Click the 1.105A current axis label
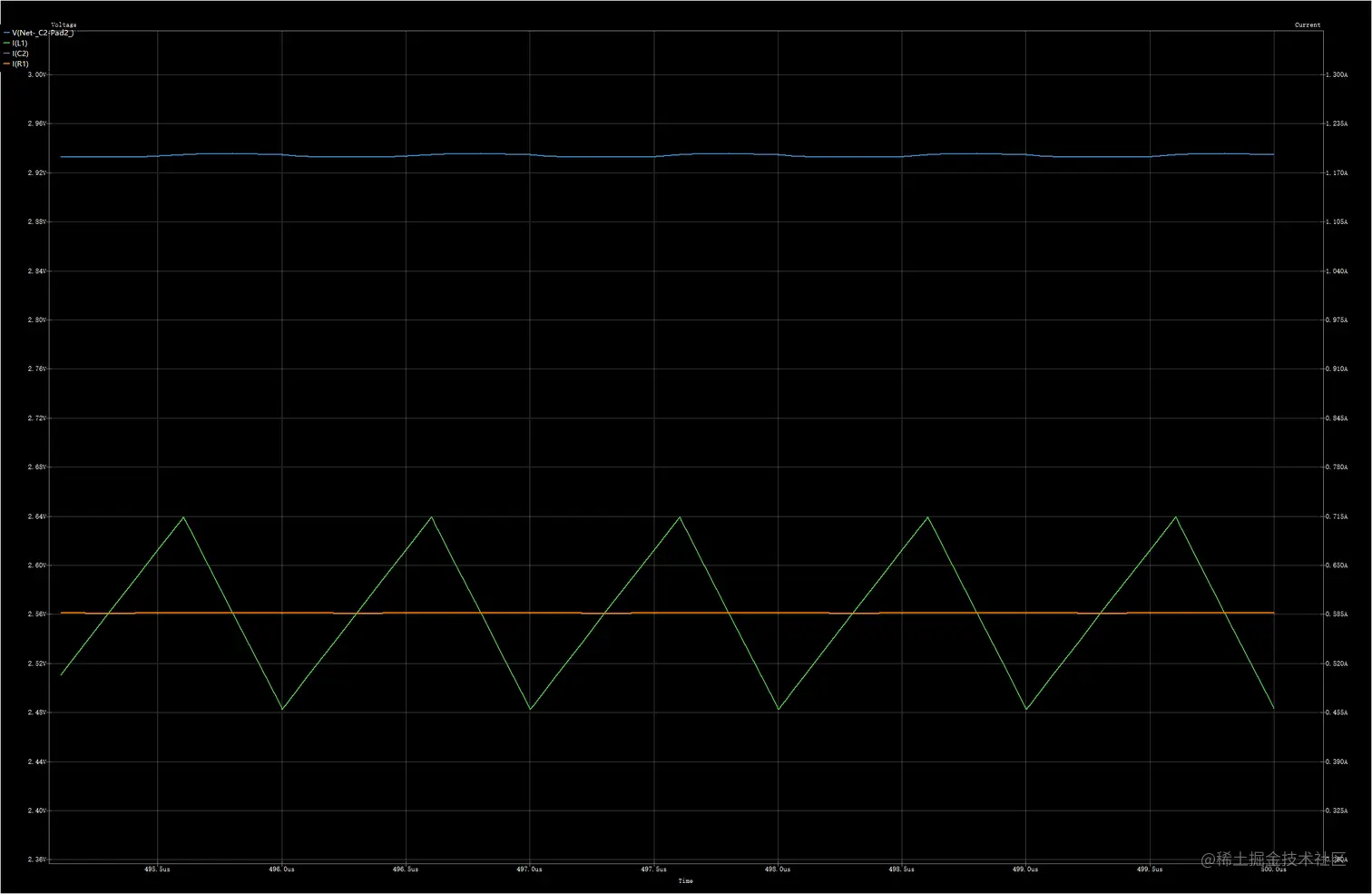The height and width of the screenshot is (894, 1372). pyautogui.click(x=1337, y=221)
